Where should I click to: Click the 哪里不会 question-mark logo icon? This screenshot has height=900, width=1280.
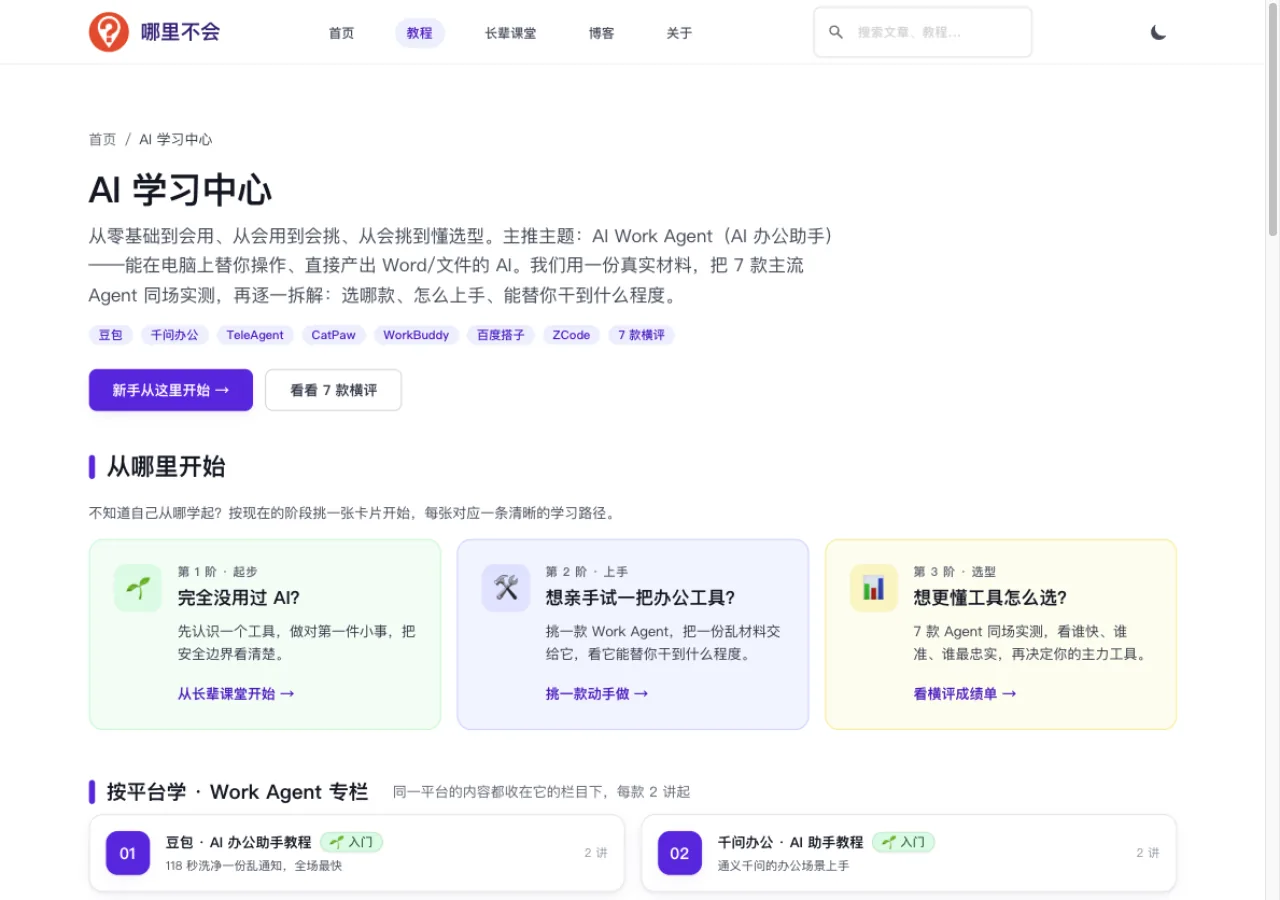click(x=108, y=32)
